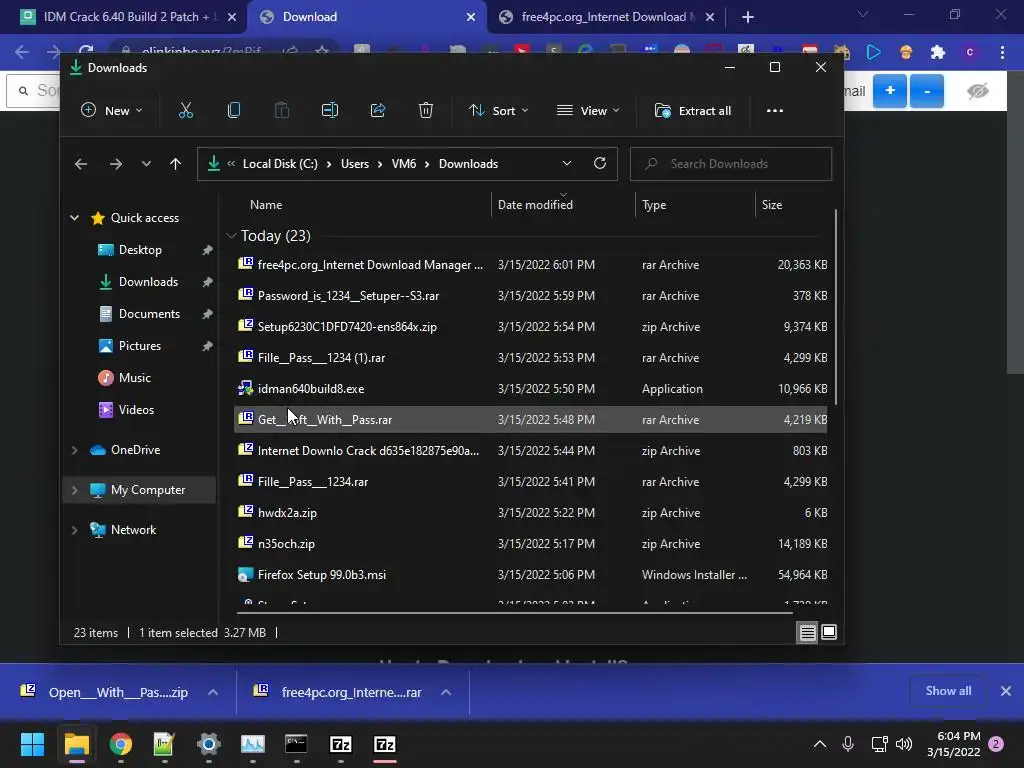This screenshot has width=1024, height=768.
Task: Open Chrome extensions puzzle icon
Action: pos(938,52)
